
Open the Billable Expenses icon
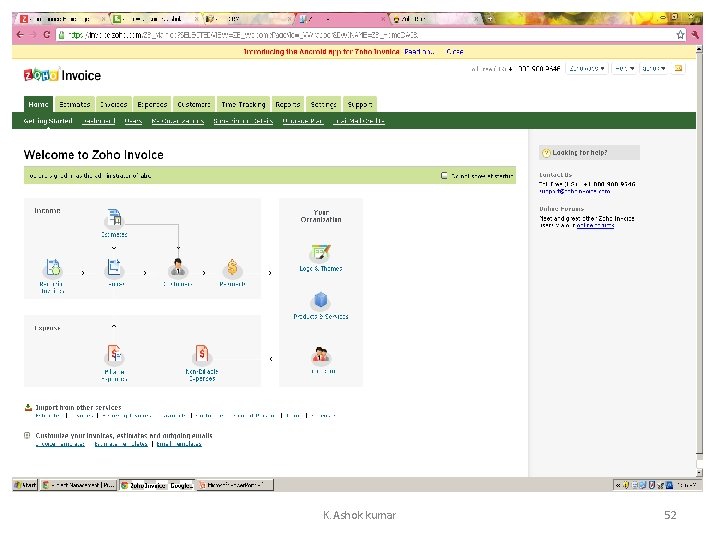tap(114, 354)
